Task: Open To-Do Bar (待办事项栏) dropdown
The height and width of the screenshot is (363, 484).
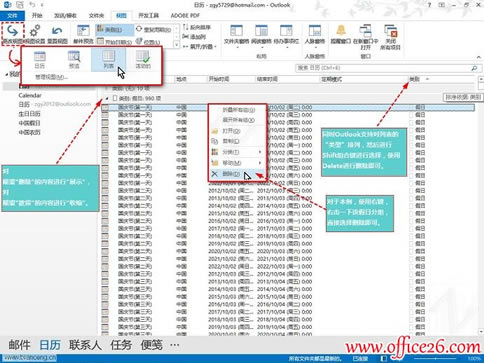Action: point(286,37)
